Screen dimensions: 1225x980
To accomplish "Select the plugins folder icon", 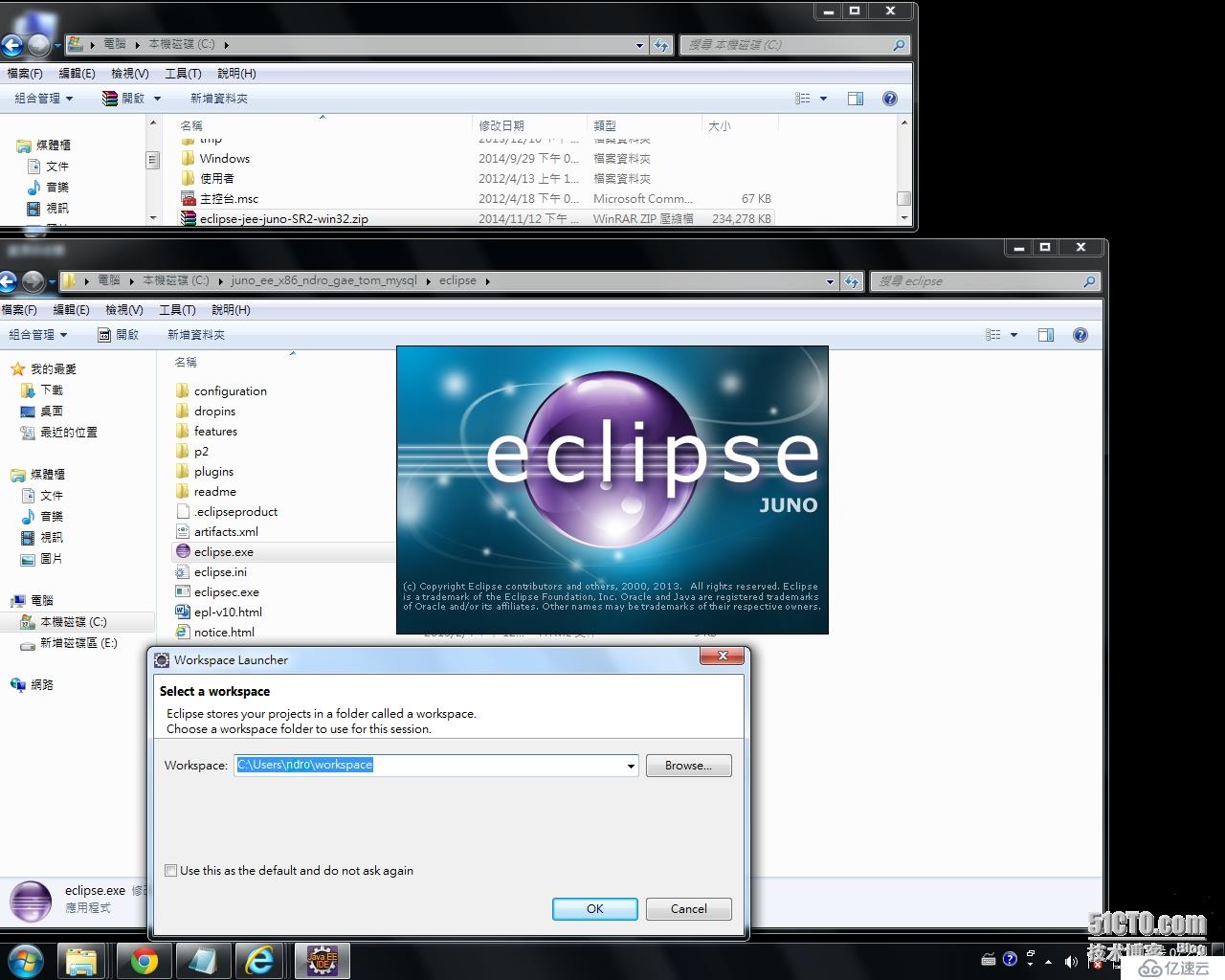I will click(x=183, y=472).
